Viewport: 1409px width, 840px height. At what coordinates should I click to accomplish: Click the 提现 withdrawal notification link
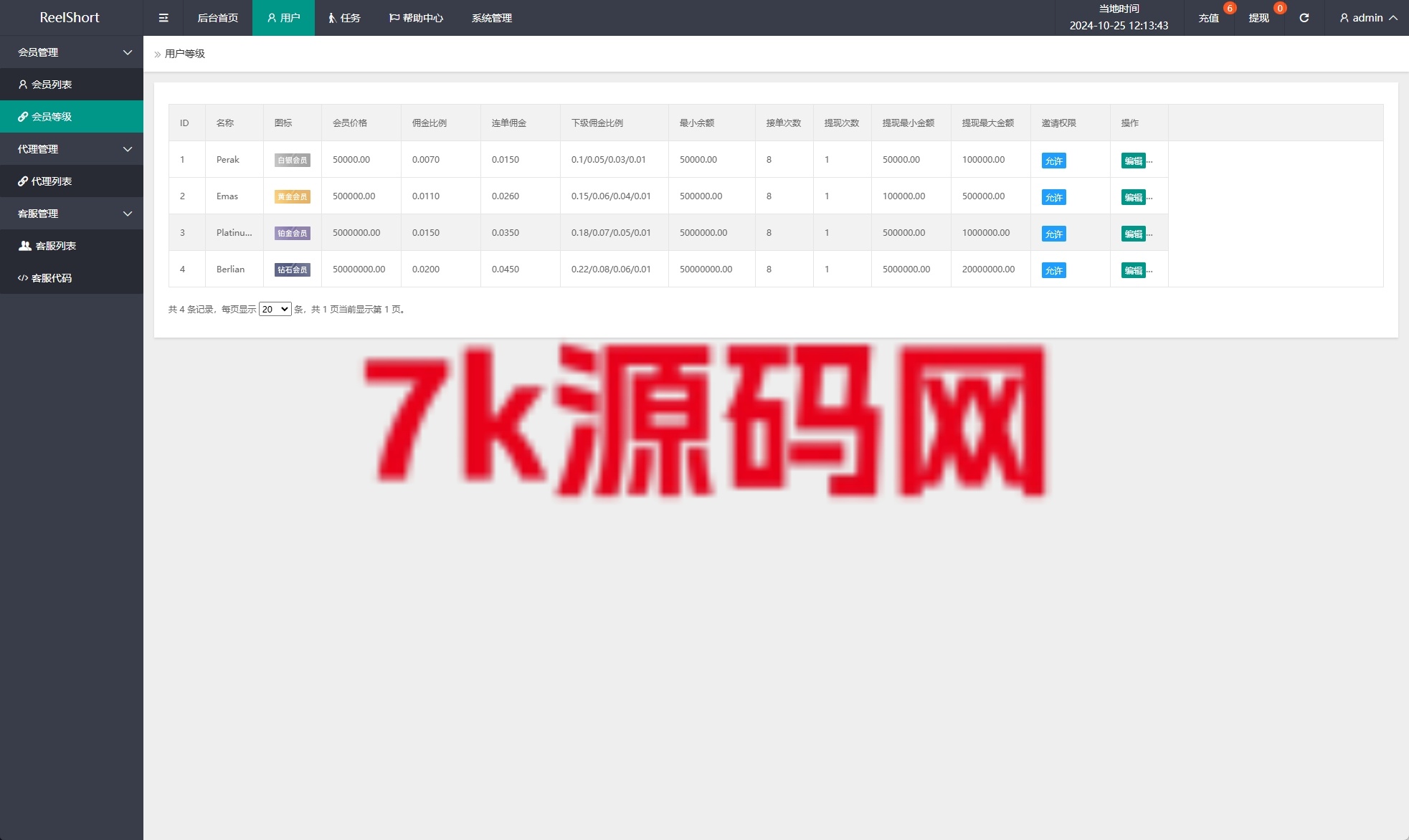tap(1259, 18)
